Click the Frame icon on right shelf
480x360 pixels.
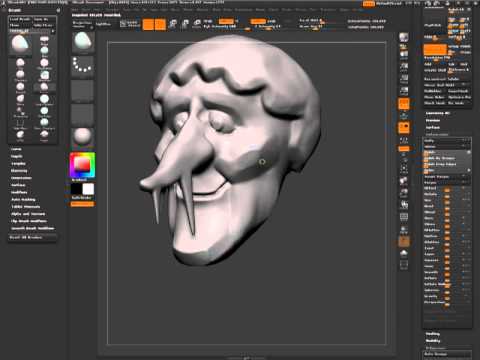tap(404, 169)
